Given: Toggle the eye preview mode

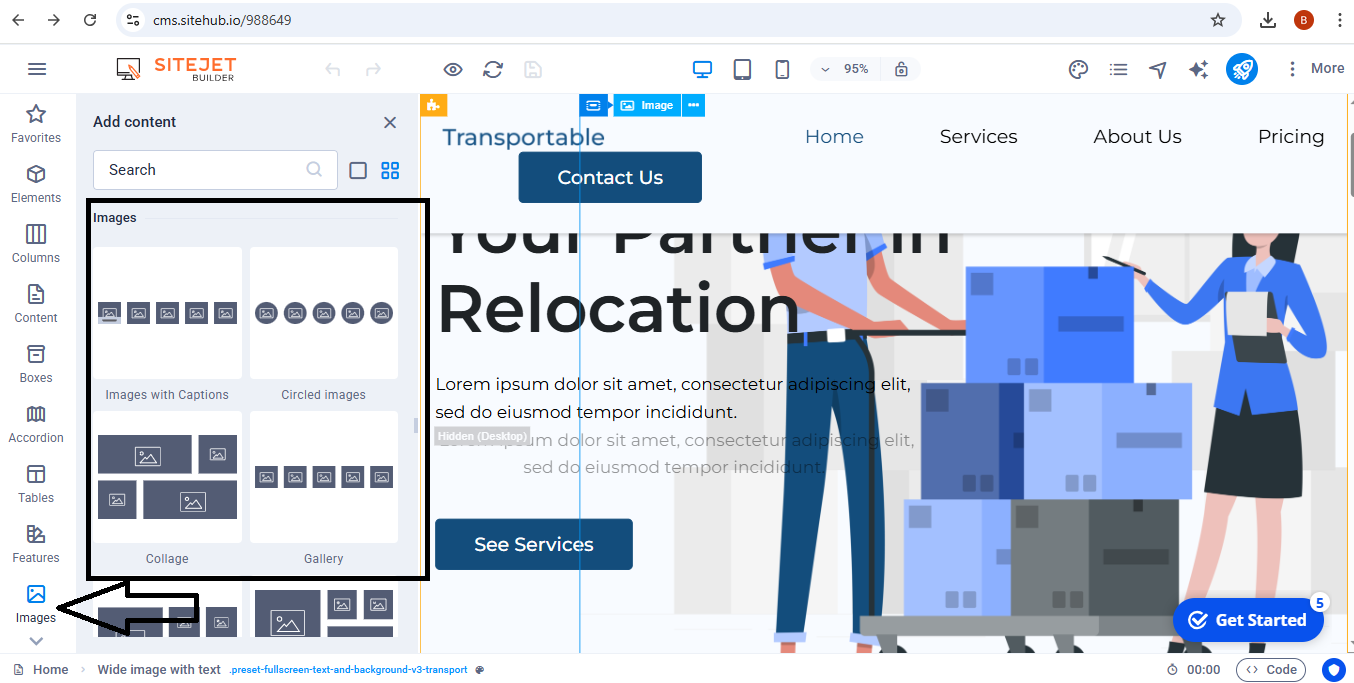Looking at the screenshot, I should 453,69.
